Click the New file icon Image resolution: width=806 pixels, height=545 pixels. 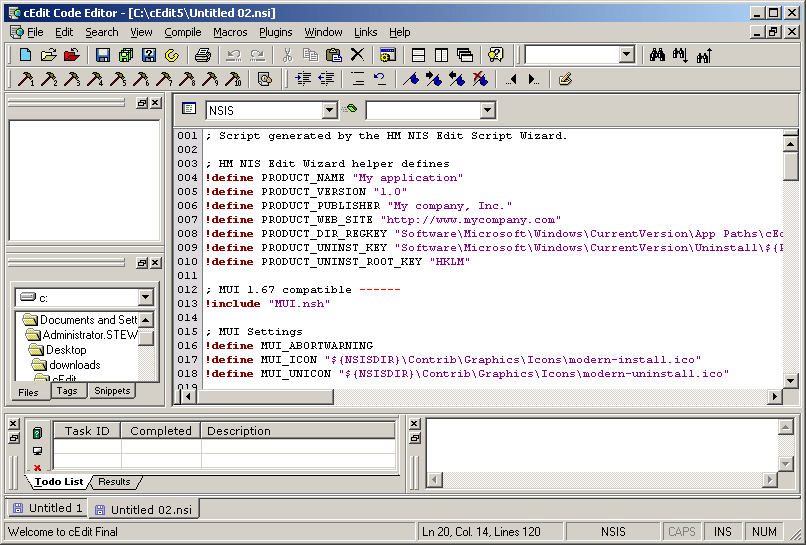coord(26,55)
